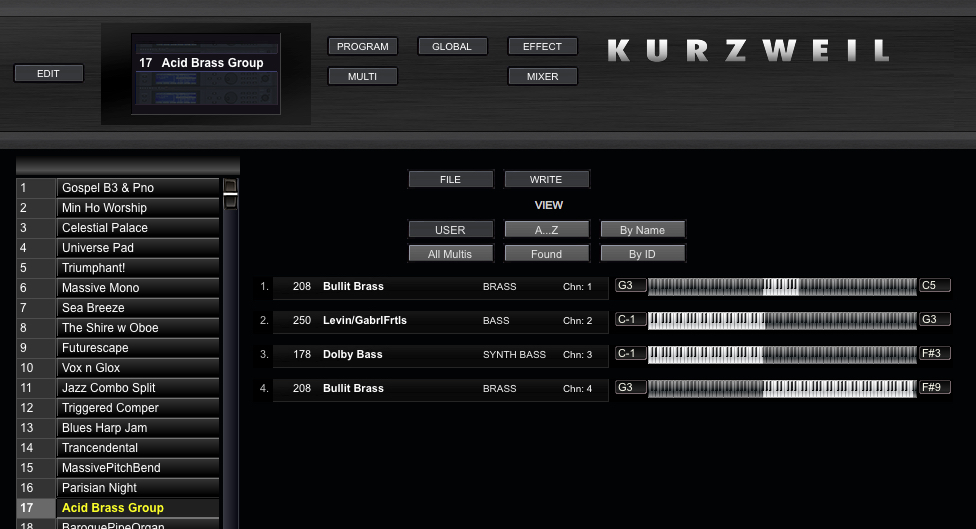Select zone 2 Levin/GabrlFrtls program
The height and width of the screenshot is (529, 976).
coord(440,321)
